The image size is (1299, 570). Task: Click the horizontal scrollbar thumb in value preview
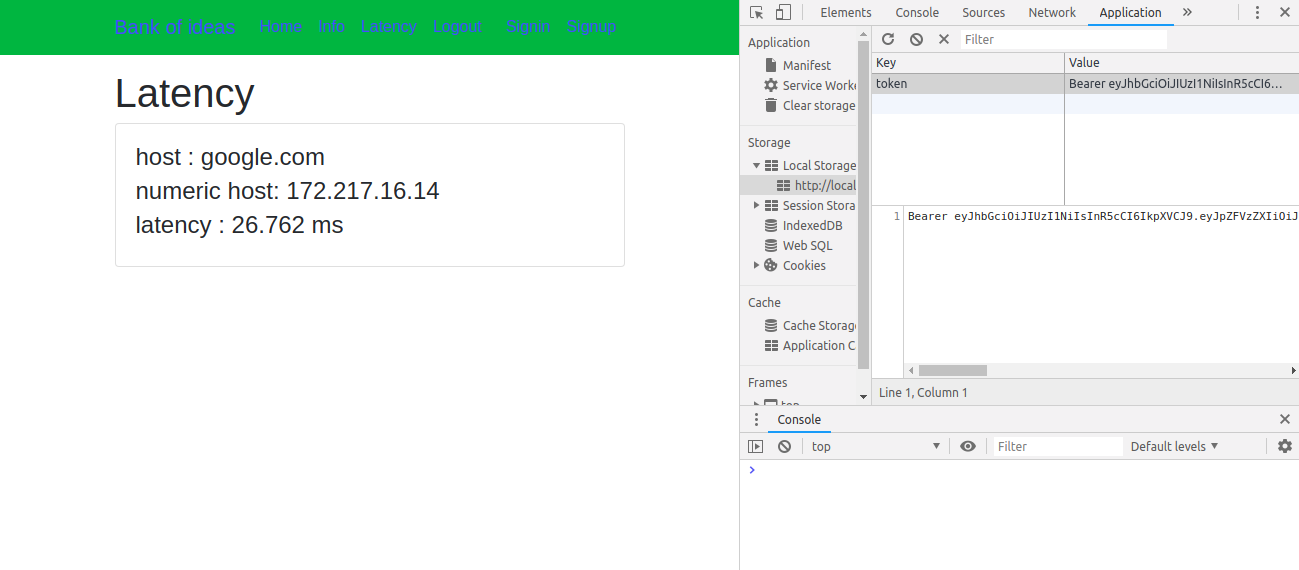(x=953, y=370)
